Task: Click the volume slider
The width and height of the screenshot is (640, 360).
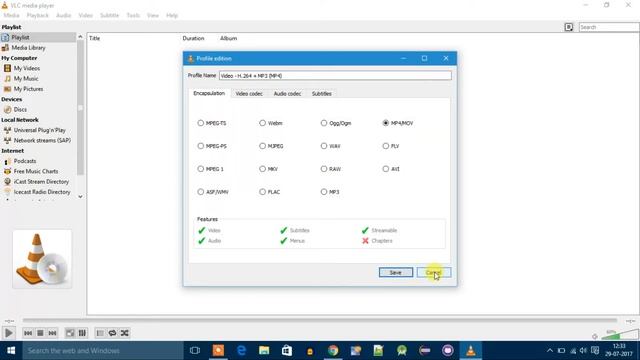Action: click(620, 335)
